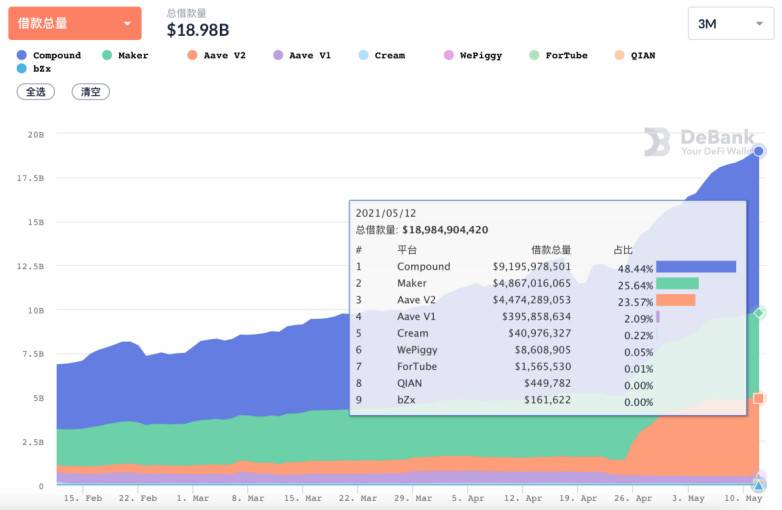Click Aave V2 amount $4,474,289,053

click(x=532, y=300)
